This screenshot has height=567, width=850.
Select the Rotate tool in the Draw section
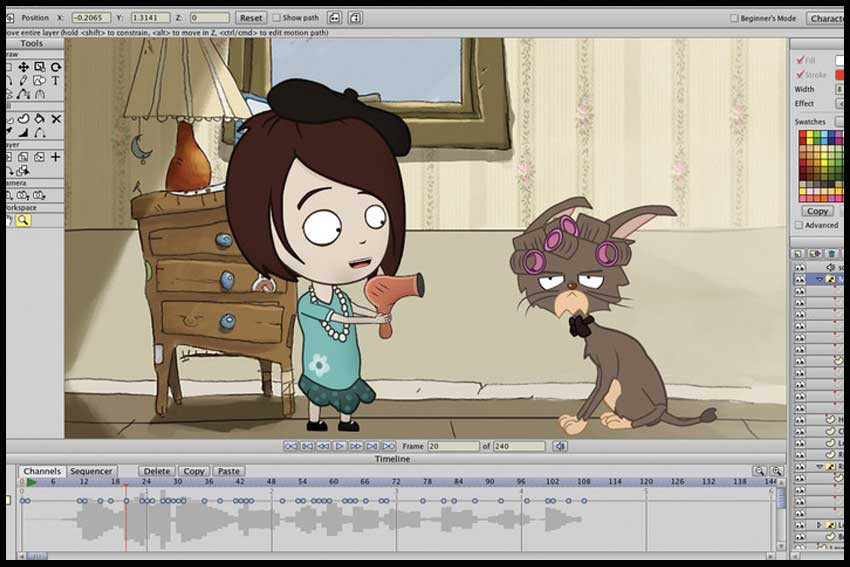[x=55, y=67]
